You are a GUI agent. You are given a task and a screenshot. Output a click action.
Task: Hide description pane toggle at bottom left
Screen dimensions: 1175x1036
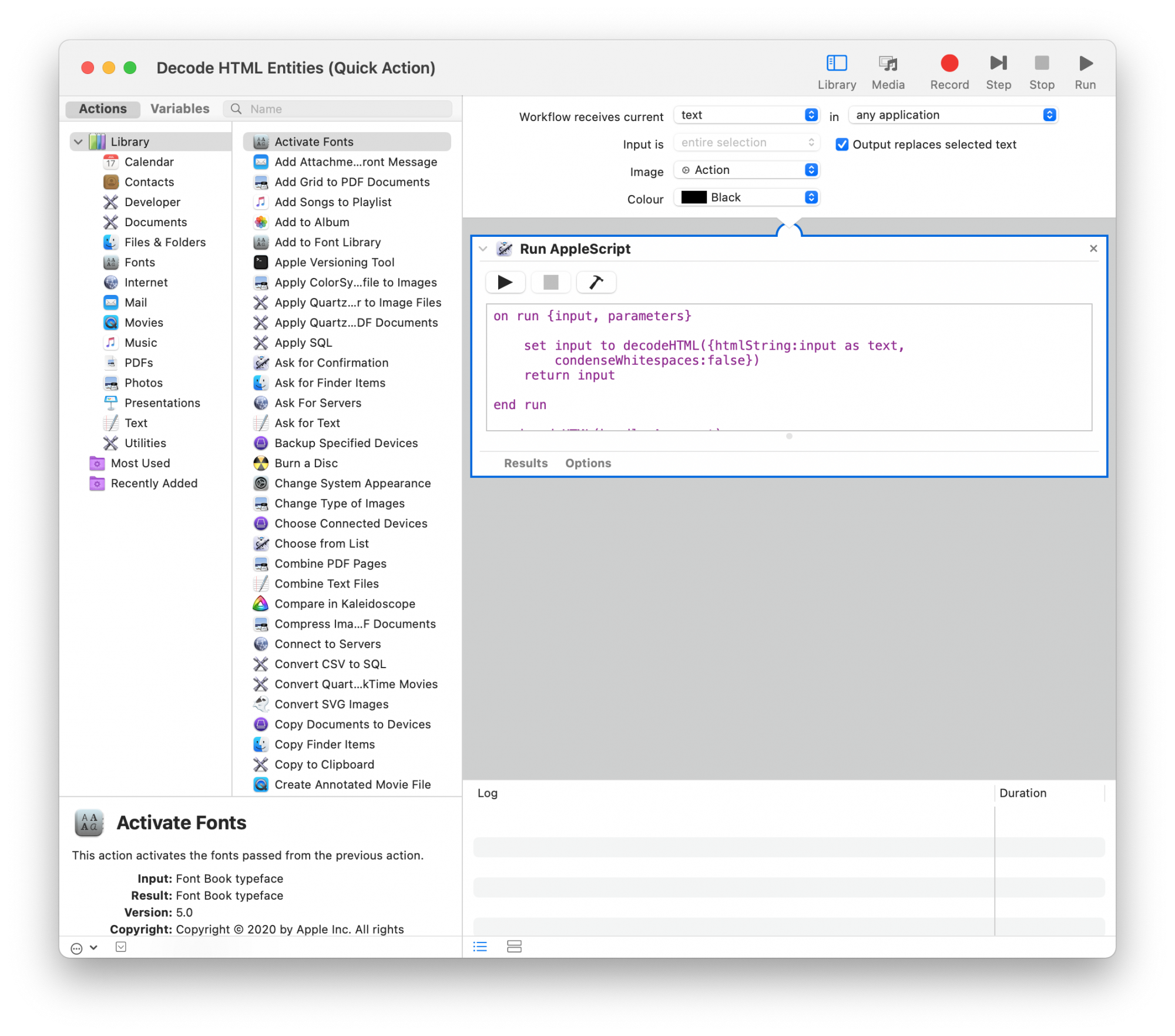(x=121, y=947)
